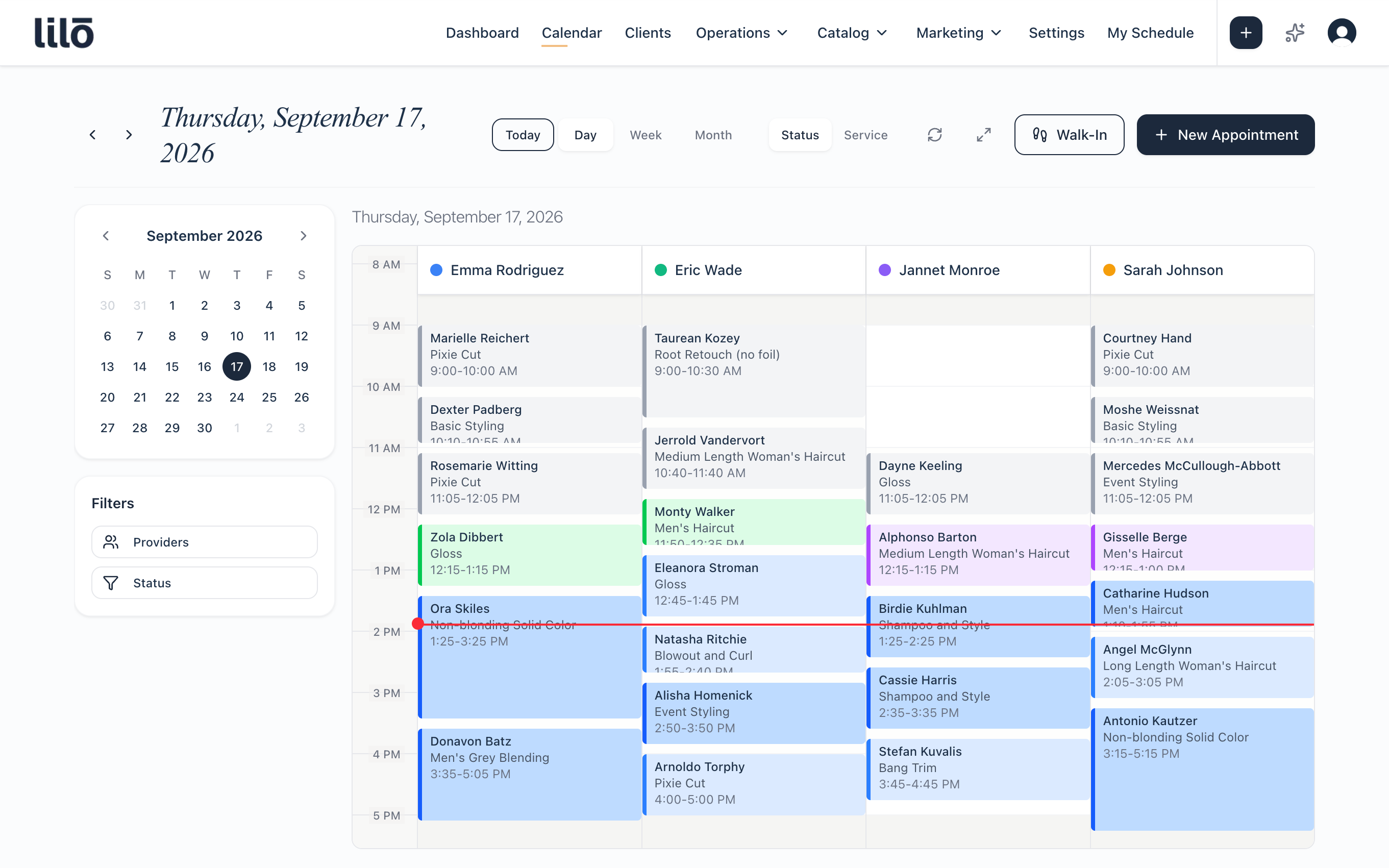Screen dimensions: 1389x868
Task: Open the user profile avatar
Action: click(1342, 33)
